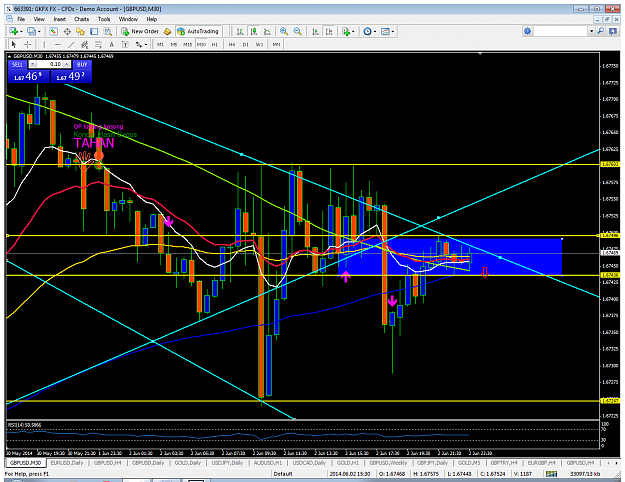Switch to M5 timeframe
The width and height of the screenshot is (625, 482).
pyautogui.click(x=174, y=45)
